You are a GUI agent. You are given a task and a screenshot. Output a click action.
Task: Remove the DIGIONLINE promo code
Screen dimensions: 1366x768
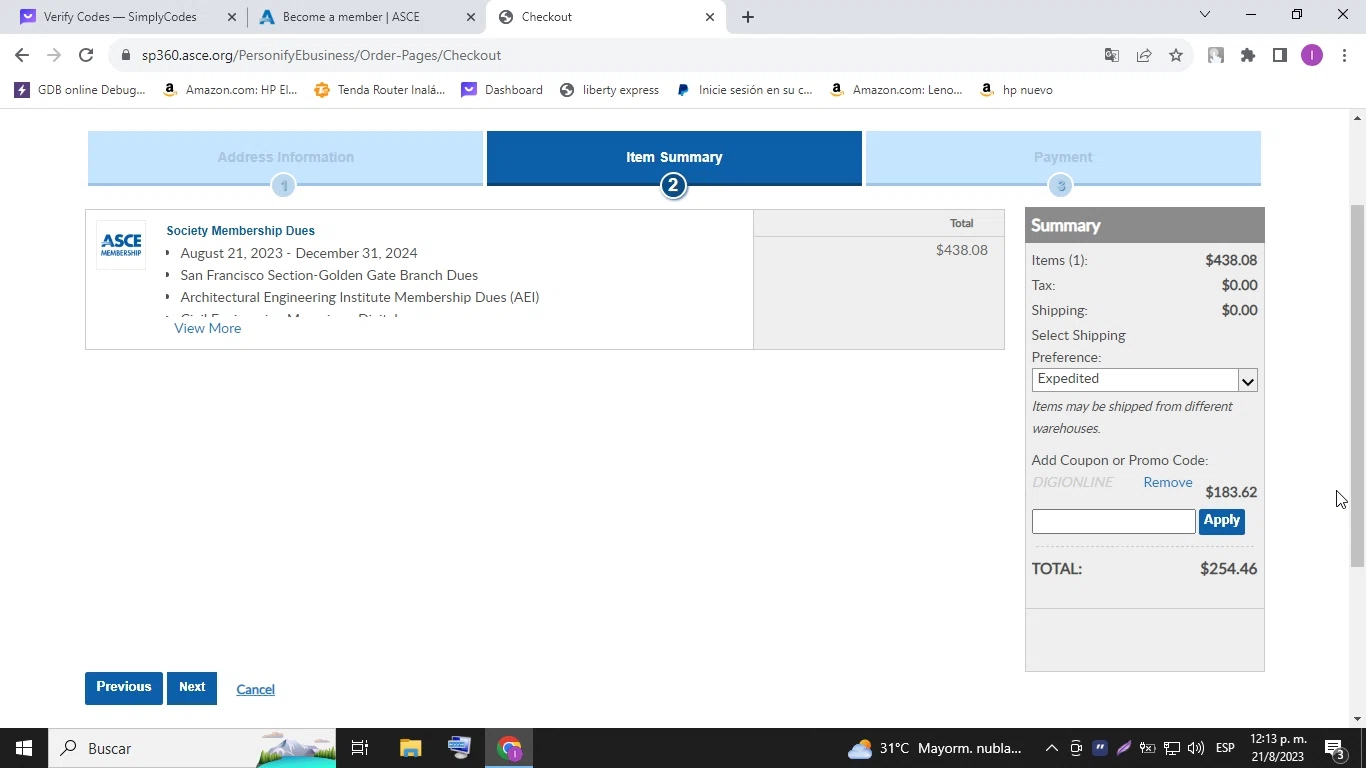pyautogui.click(x=1168, y=482)
